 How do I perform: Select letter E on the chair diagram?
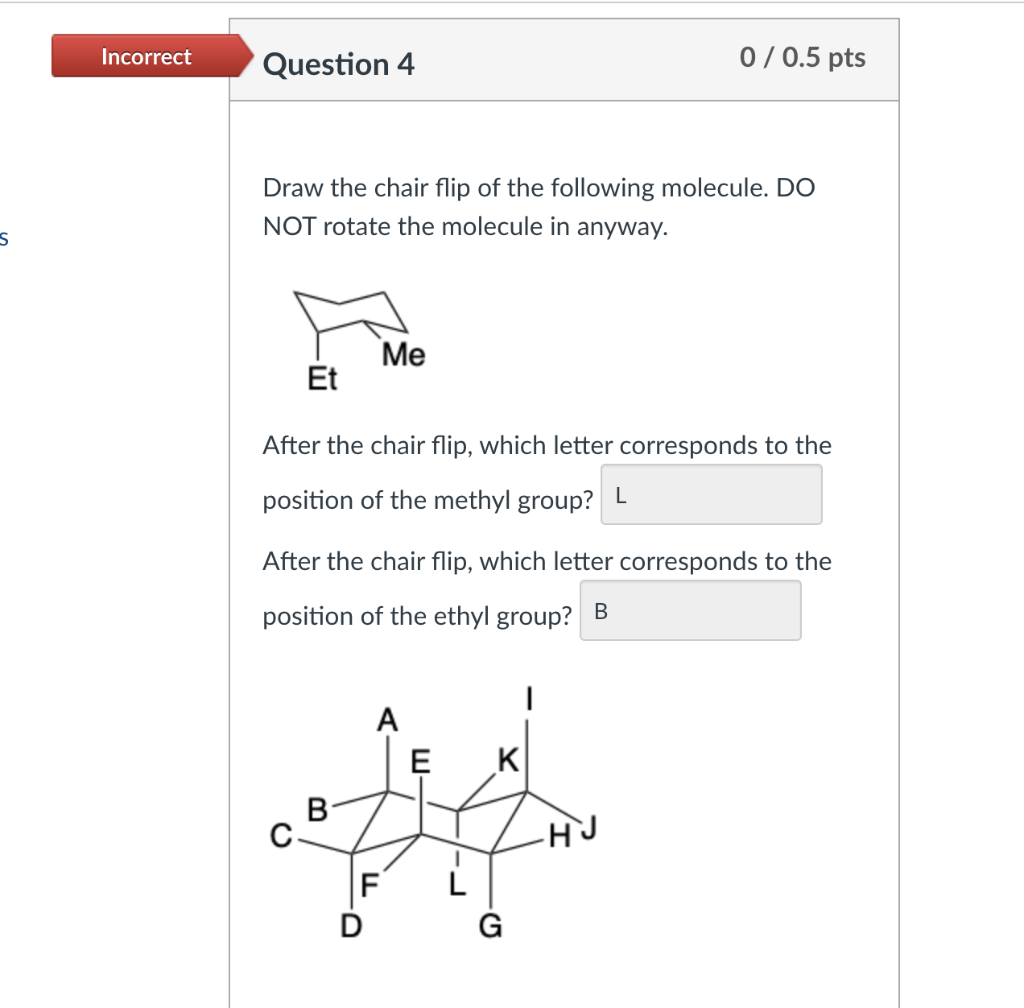419,760
